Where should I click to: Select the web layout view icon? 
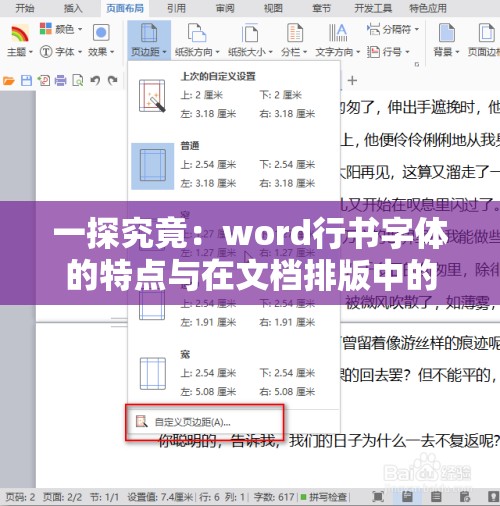pos(465,497)
